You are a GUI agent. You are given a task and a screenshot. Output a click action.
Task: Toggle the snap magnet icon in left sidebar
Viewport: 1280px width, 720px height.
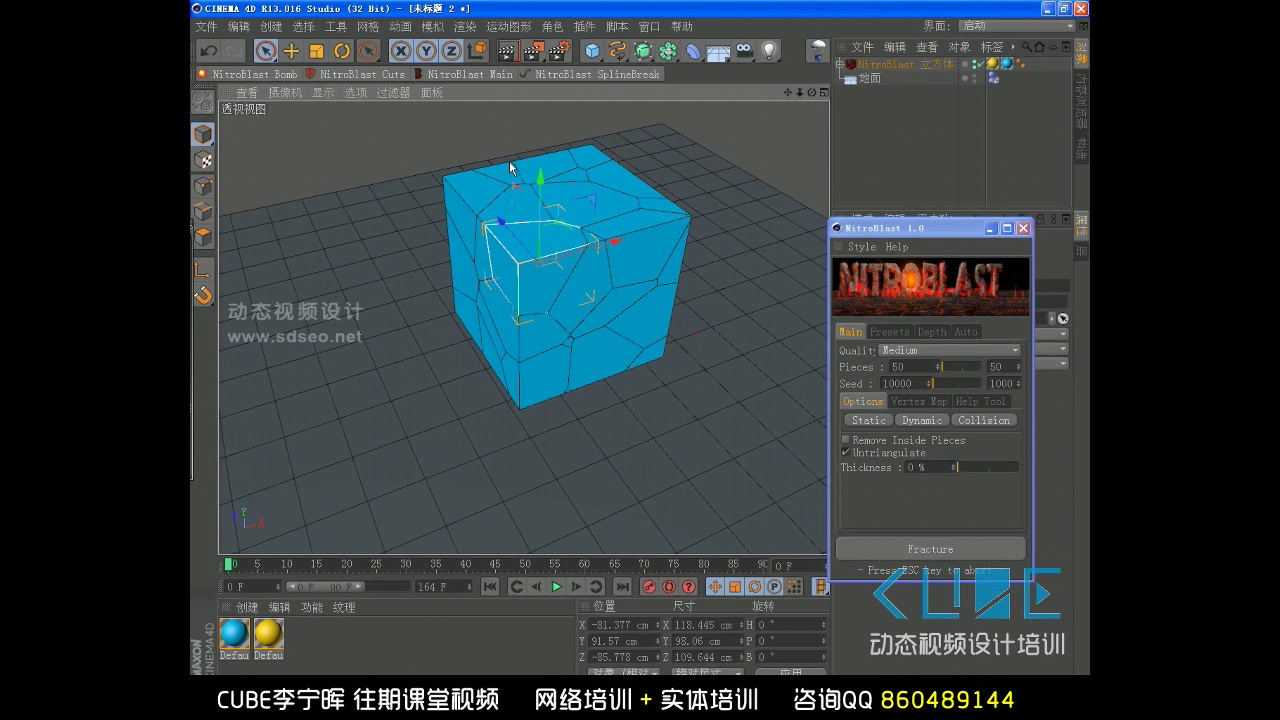tap(203, 295)
